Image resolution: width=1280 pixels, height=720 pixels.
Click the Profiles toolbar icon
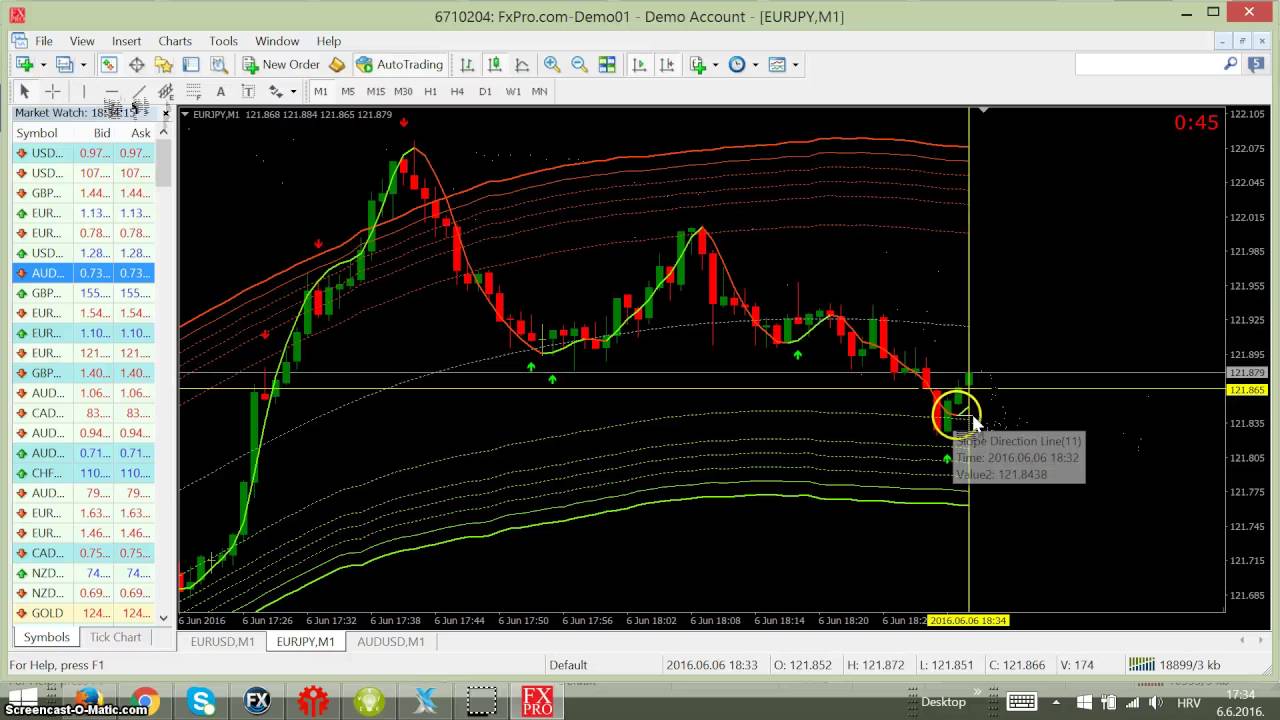tap(65, 64)
